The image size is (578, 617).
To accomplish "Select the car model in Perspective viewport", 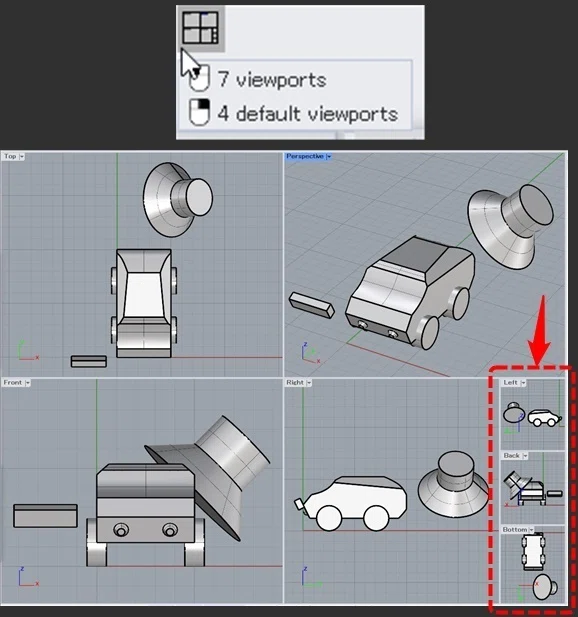I will pos(409,293).
